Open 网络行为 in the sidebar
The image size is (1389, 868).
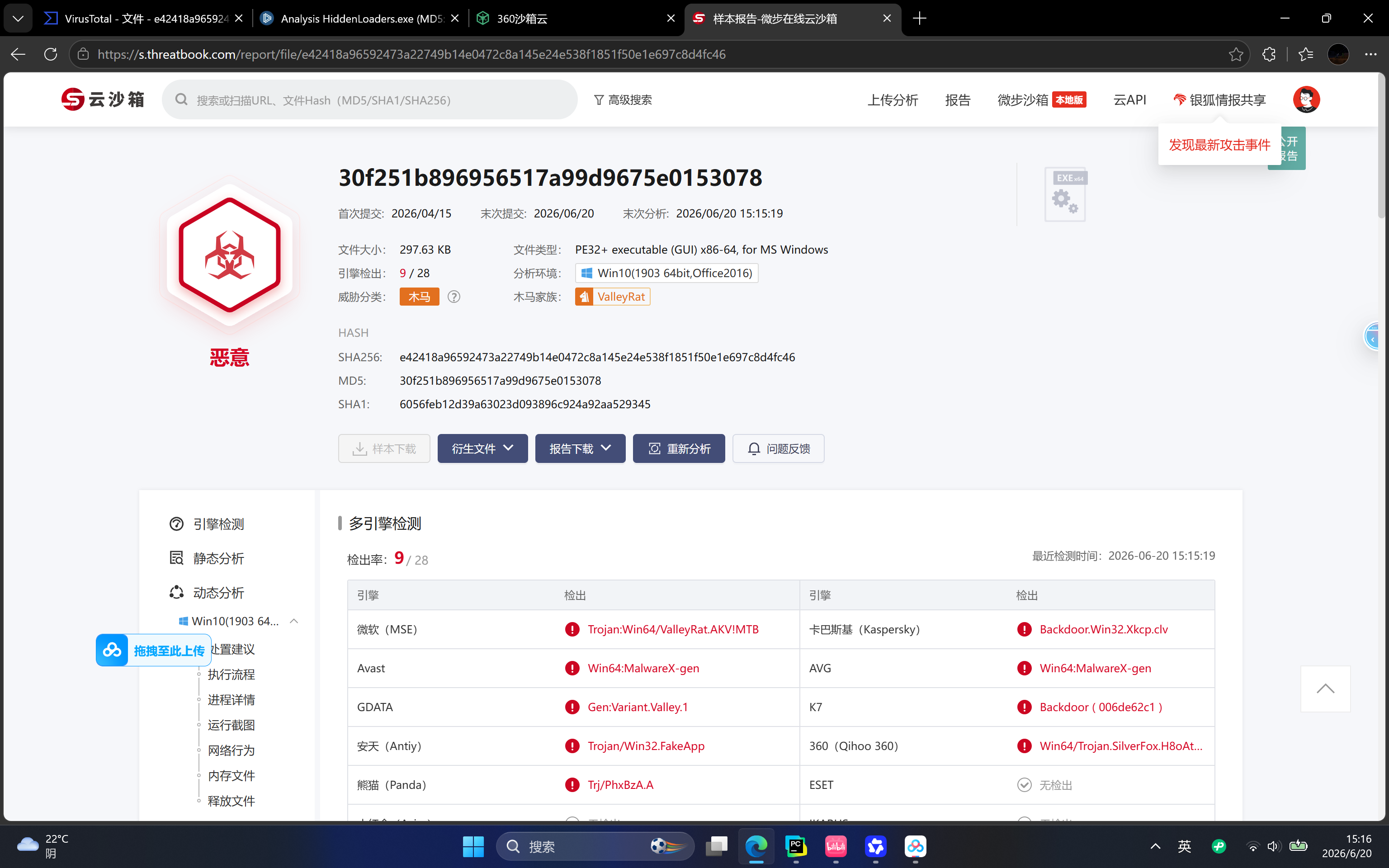click(x=231, y=750)
